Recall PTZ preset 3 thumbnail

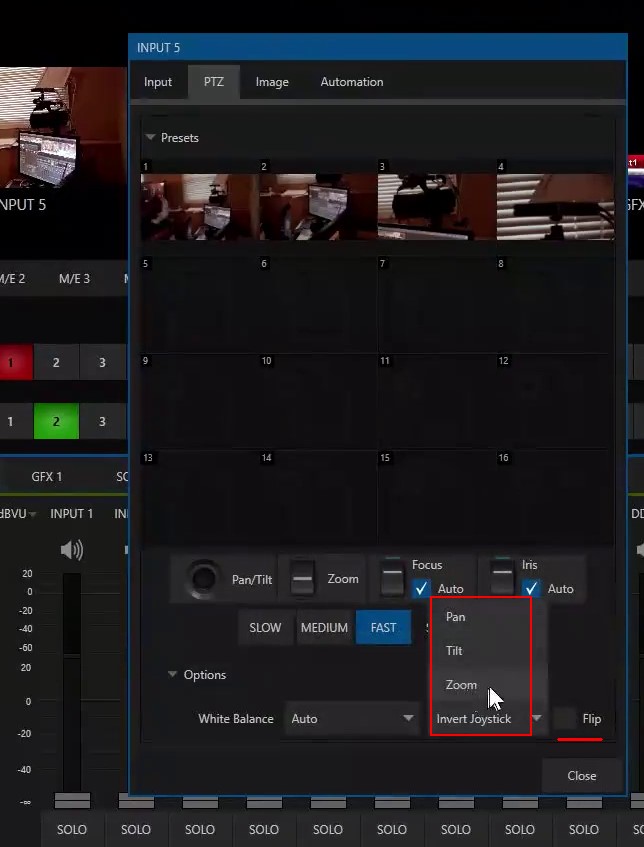tap(437, 206)
